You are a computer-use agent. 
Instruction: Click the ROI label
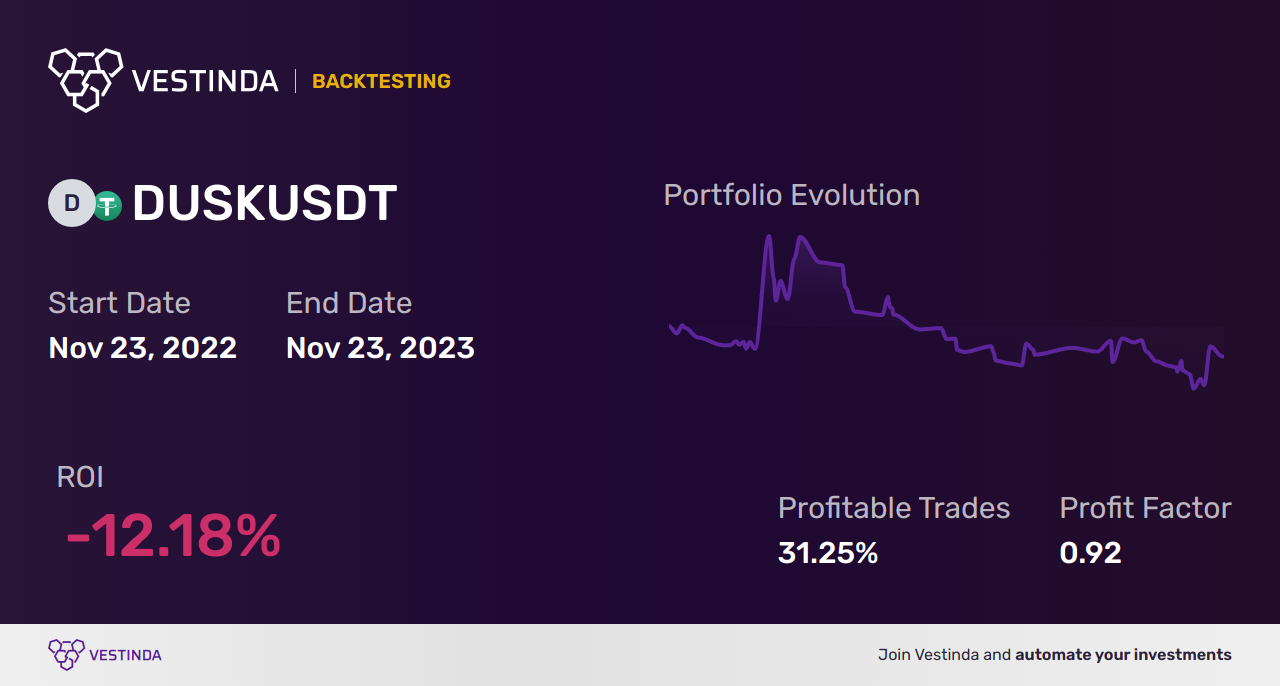[80, 477]
